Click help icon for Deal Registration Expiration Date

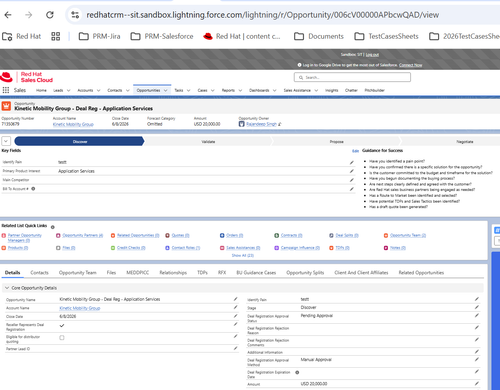click(297, 372)
